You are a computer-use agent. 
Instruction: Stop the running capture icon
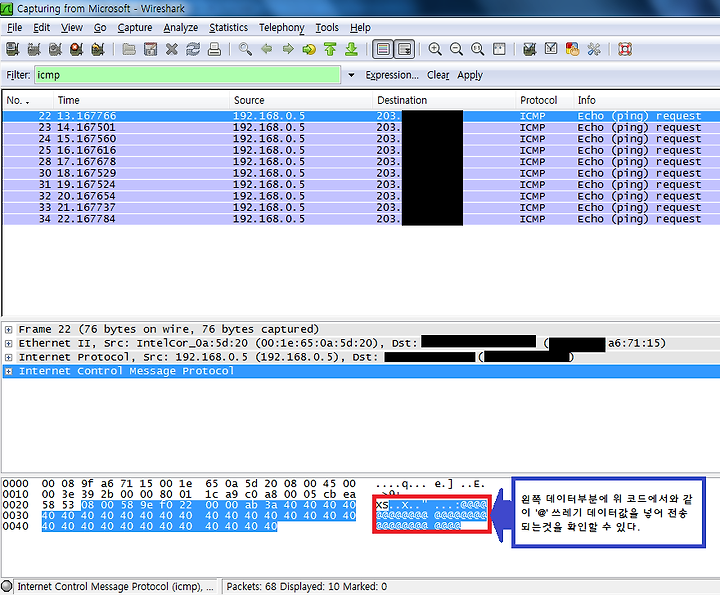click(x=76, y=49)
